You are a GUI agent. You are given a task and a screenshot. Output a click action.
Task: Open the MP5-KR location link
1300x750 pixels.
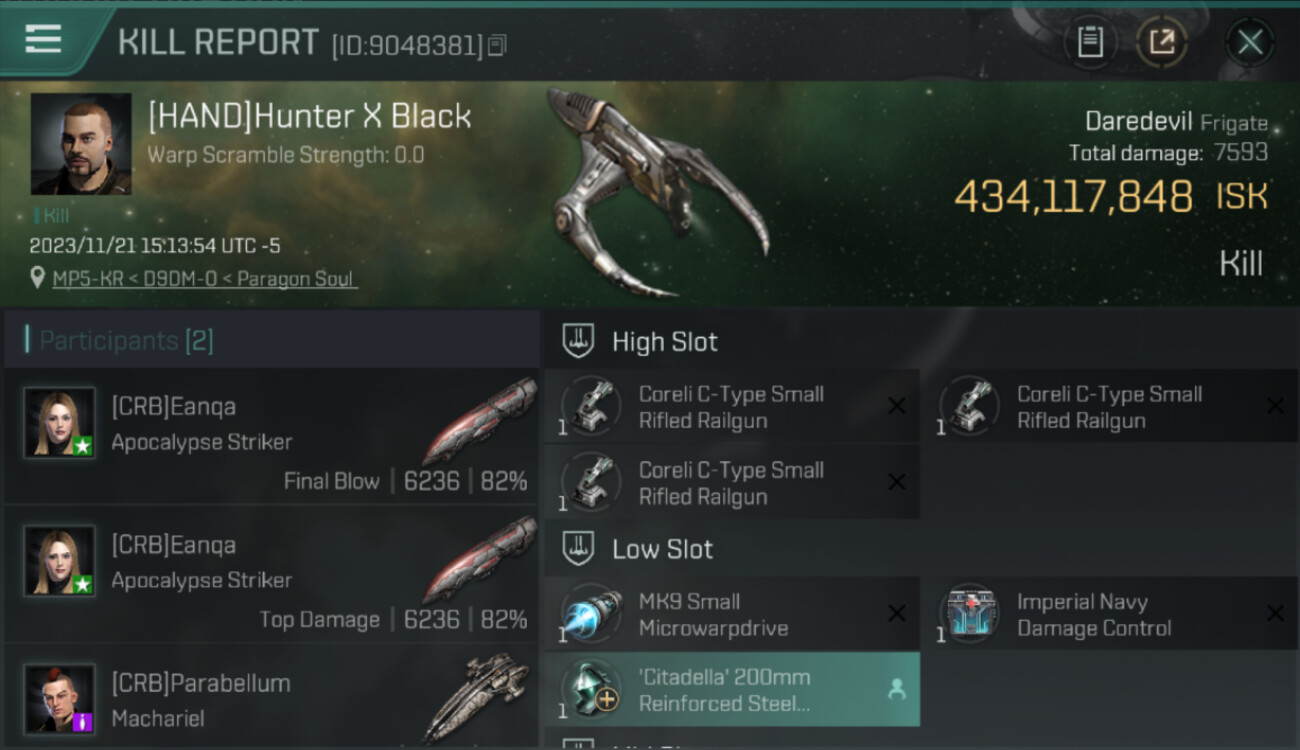click(x=204, y=278)
